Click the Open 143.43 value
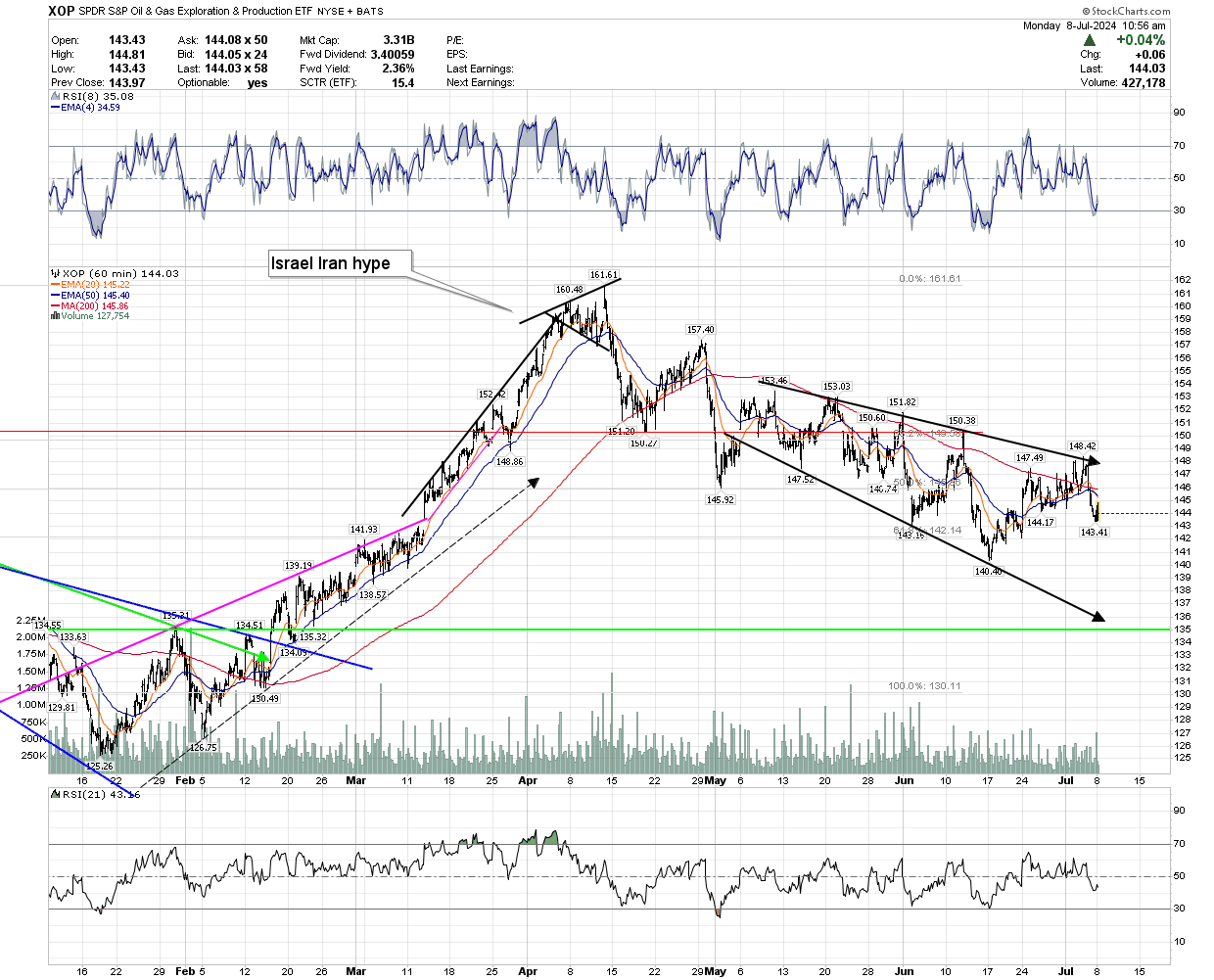1214x980 pixels. tap(126, 40)
